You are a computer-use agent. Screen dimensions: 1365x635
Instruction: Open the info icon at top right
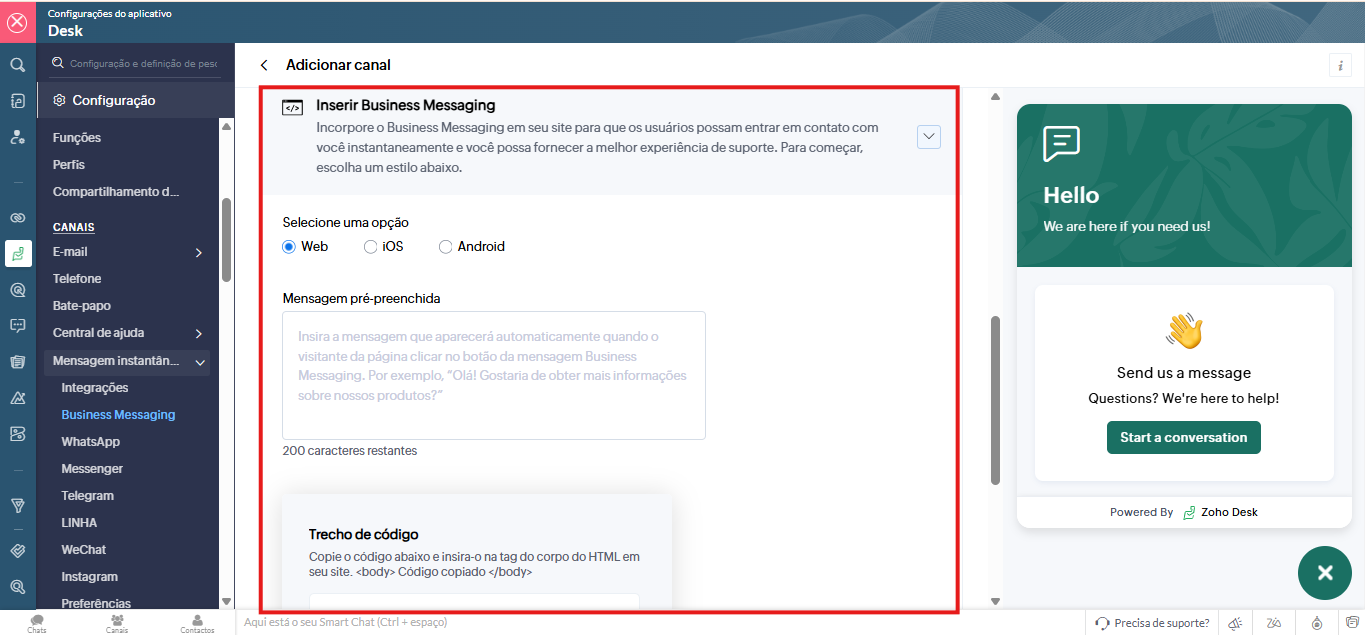tap(1340, 65)
